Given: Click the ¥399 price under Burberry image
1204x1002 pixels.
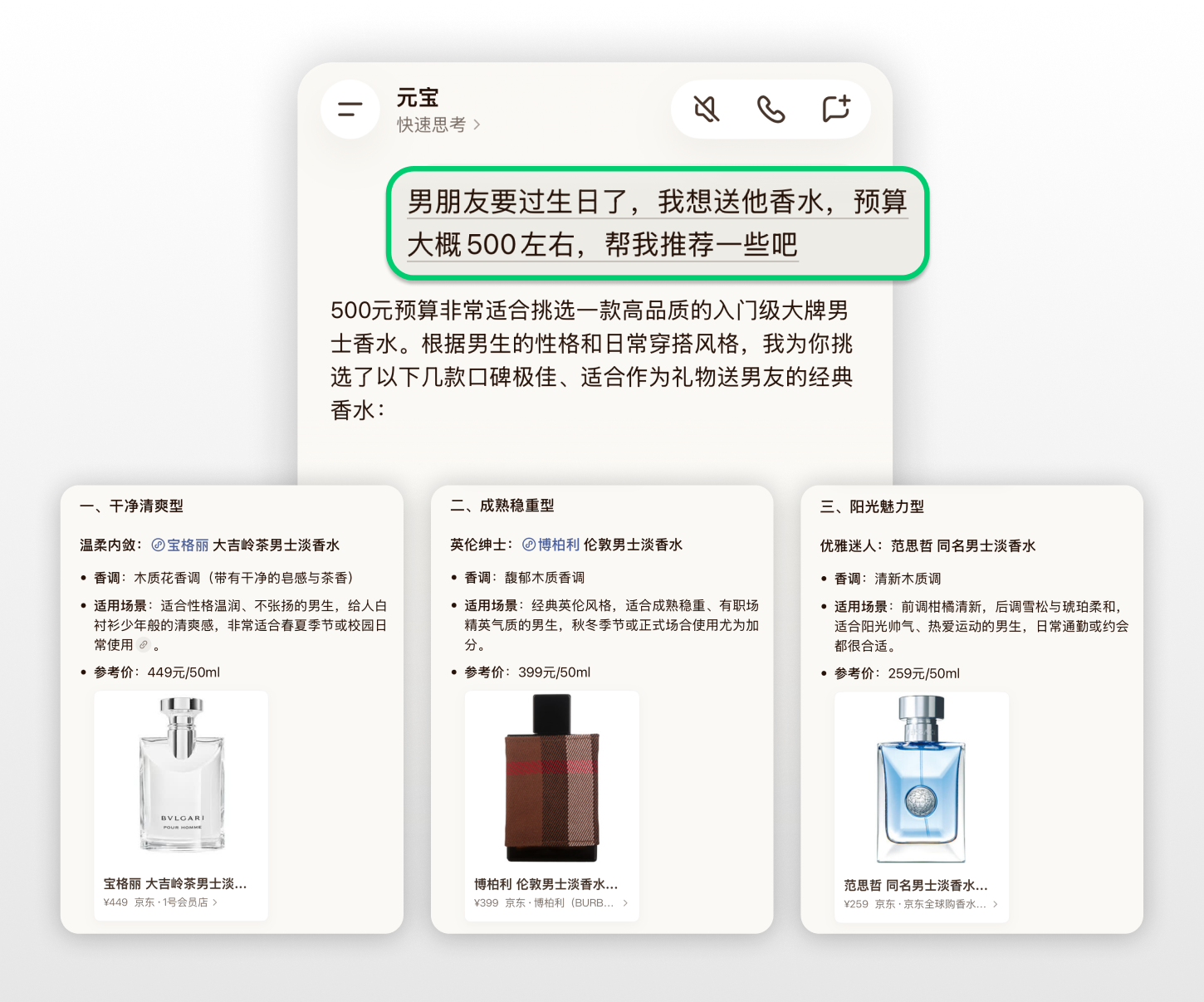Looking at the screenshot, I should point(487,903).
